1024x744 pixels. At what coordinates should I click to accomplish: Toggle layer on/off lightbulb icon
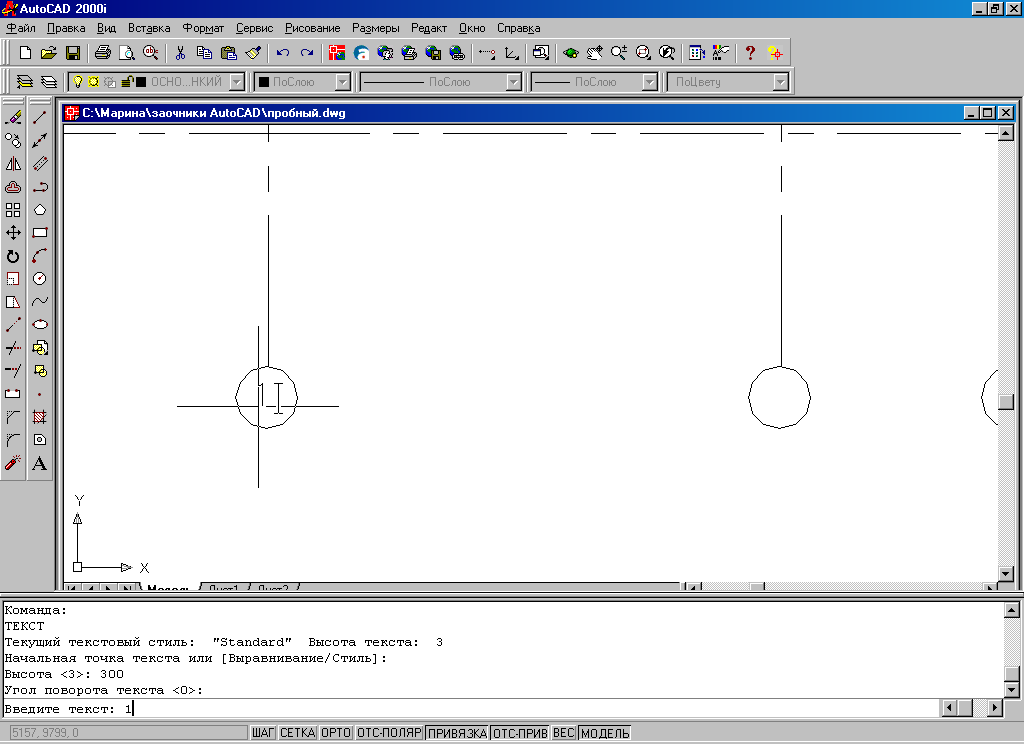78,82
